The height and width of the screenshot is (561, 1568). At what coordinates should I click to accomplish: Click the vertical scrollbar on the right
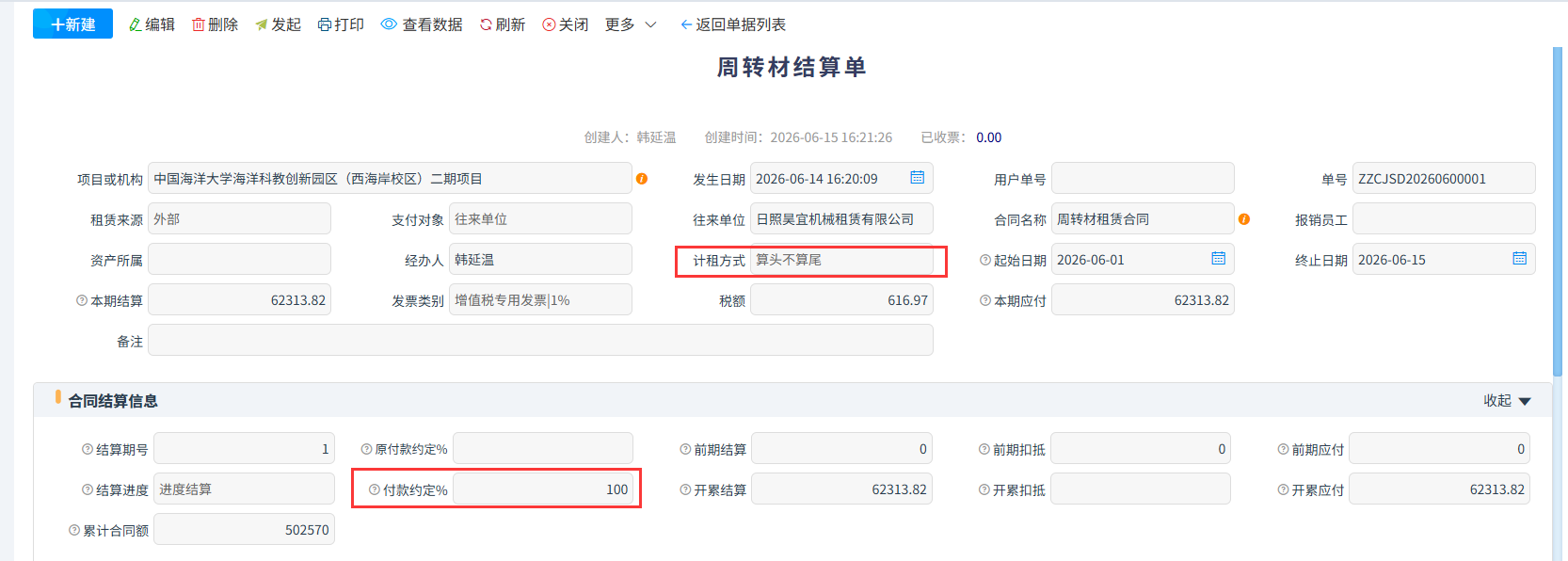coord(1557,212)
